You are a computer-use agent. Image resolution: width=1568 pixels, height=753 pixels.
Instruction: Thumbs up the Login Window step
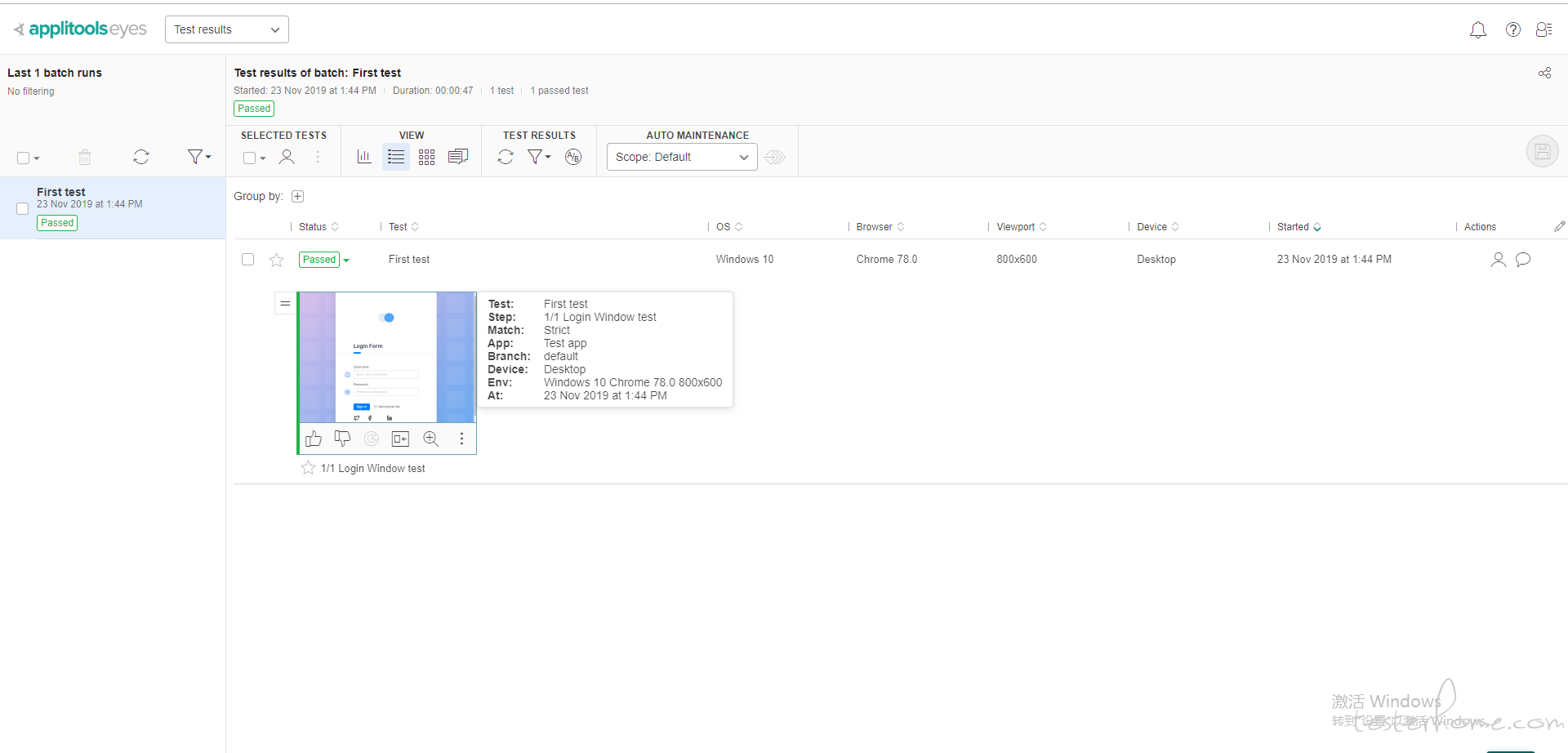pyautogui.click(x=314, y=439)
